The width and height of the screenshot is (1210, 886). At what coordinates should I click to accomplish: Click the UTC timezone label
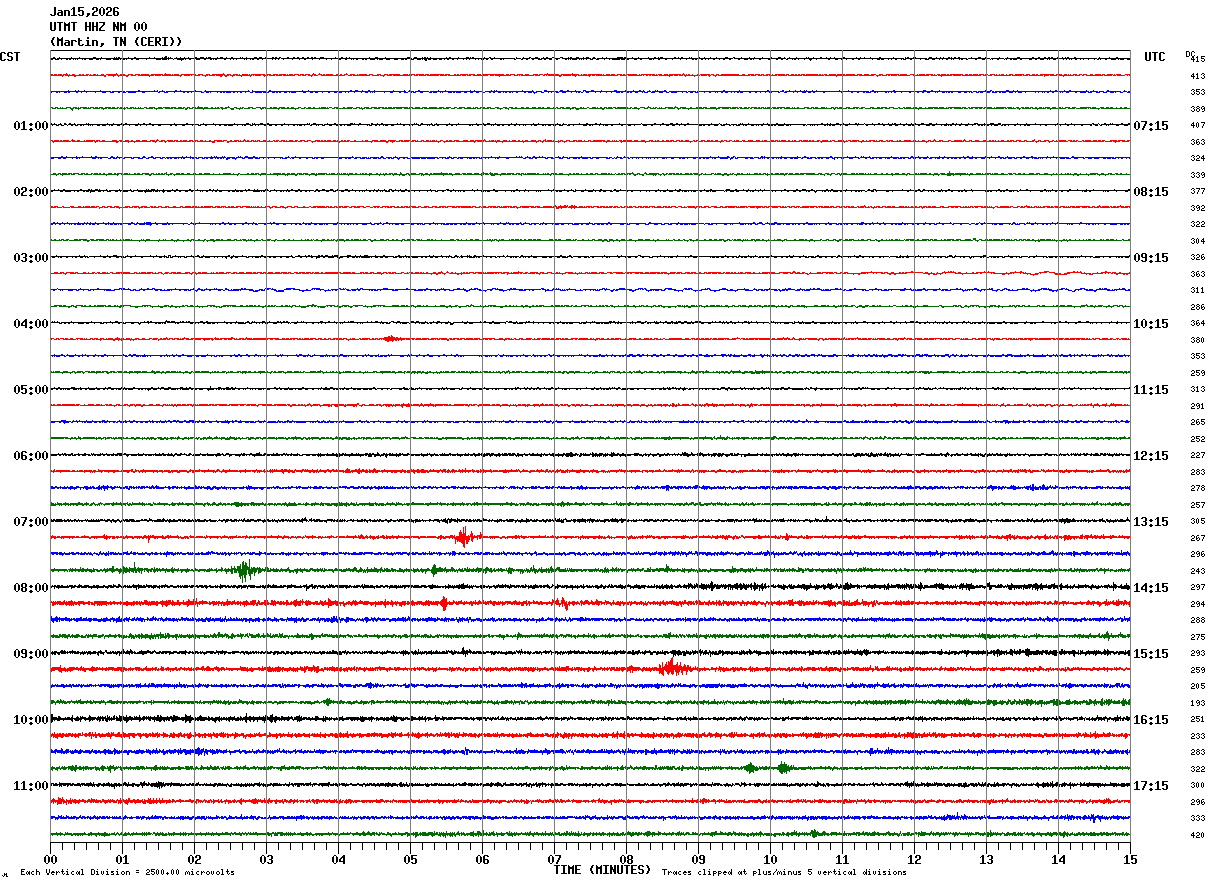[1155, 57]
